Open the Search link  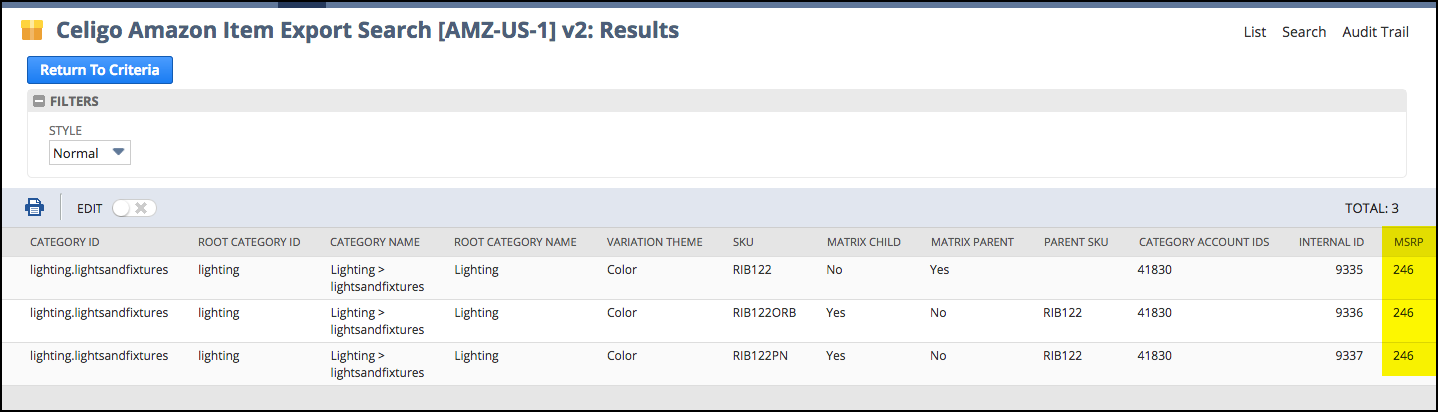[x=1304, y=32]
